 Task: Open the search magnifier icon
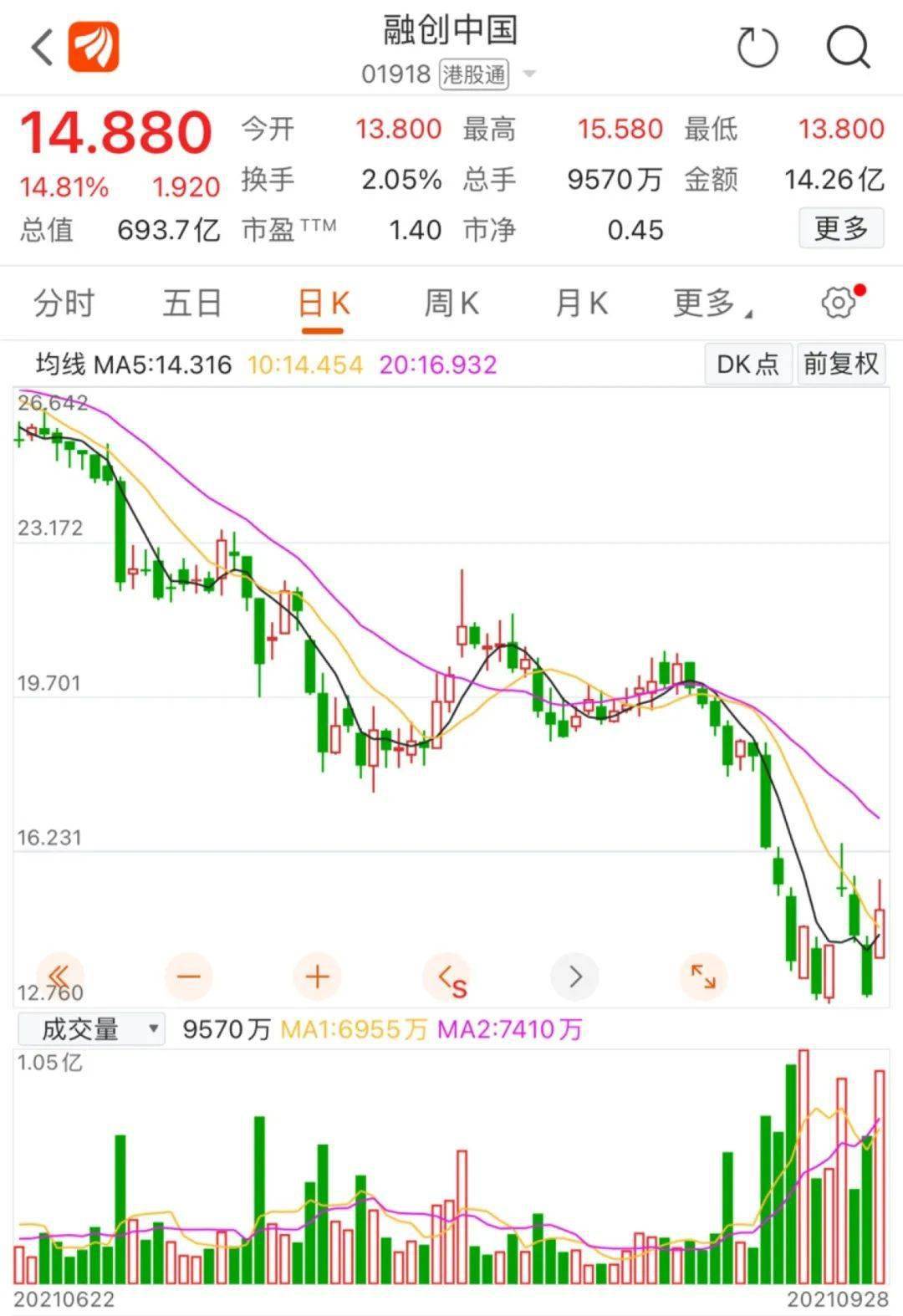click(x=848, y=48)
